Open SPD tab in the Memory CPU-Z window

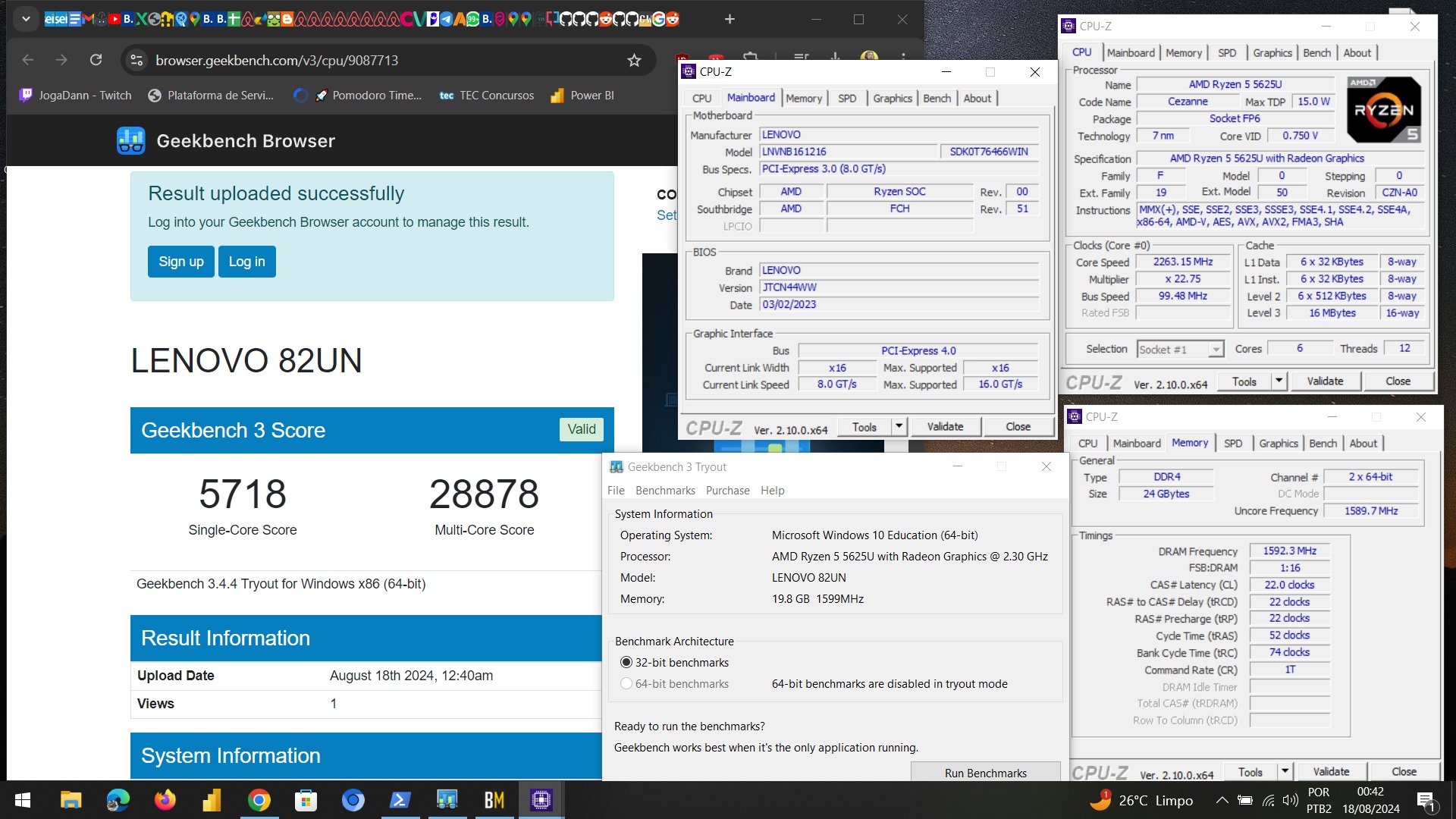pyautogui.click(x=1233, y=444)
